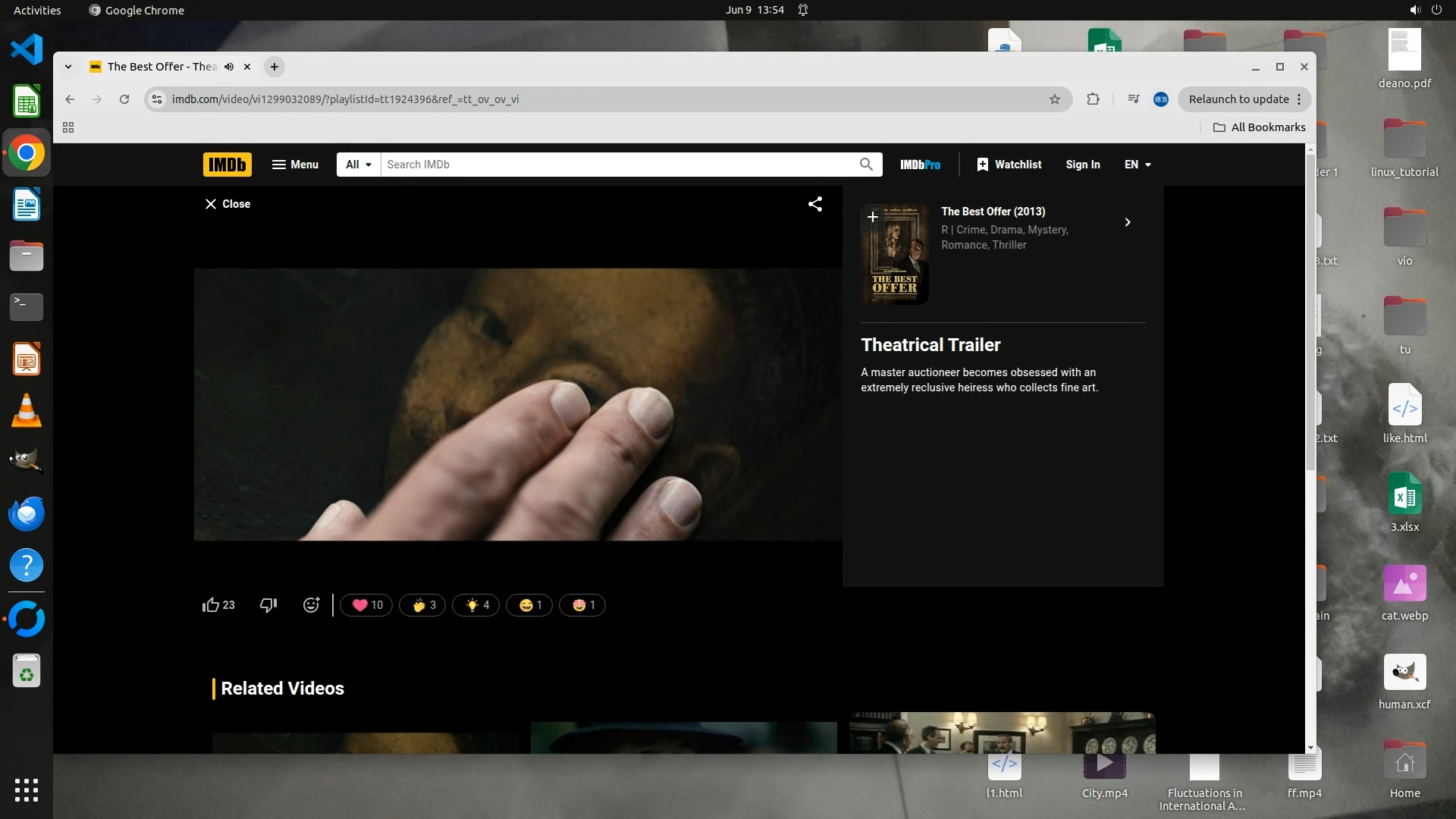The width and height of the screenshot is (1456, 819).
Task: Click the IMDb logo
Action: [x=227, y=165]
